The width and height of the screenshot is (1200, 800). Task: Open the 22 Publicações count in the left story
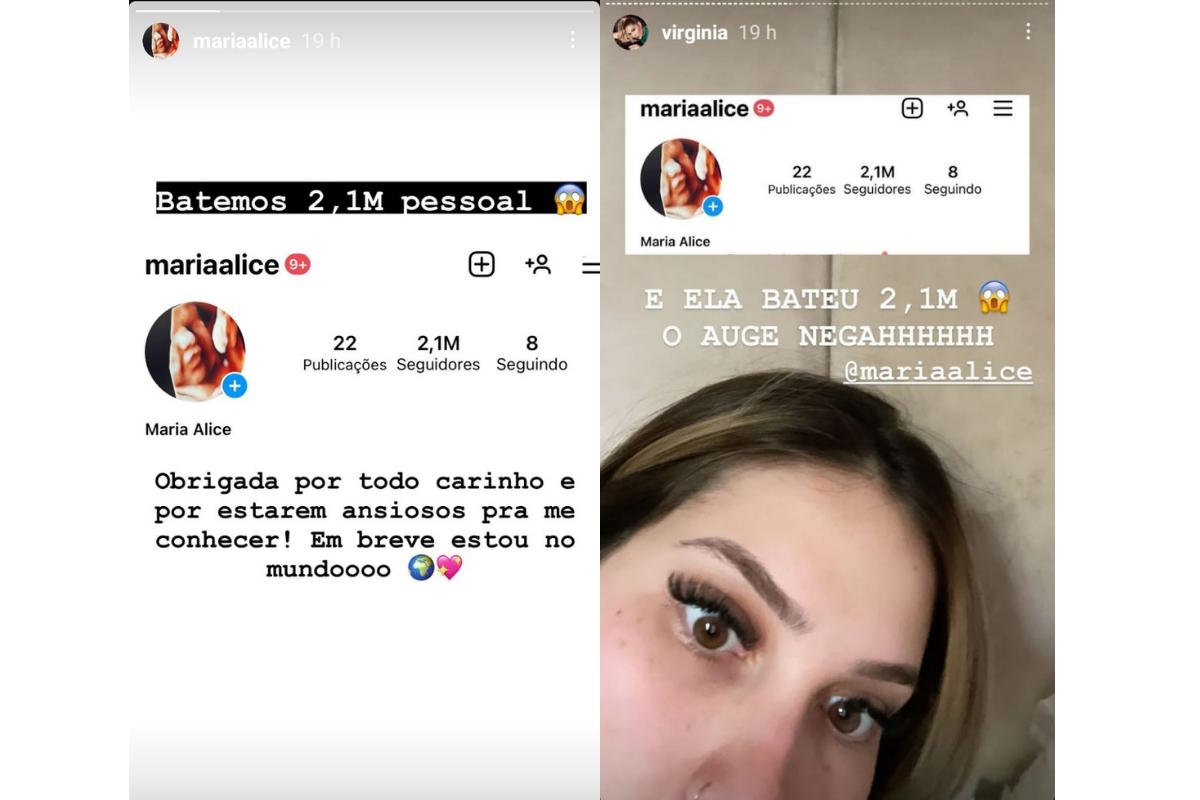point(345,353)
